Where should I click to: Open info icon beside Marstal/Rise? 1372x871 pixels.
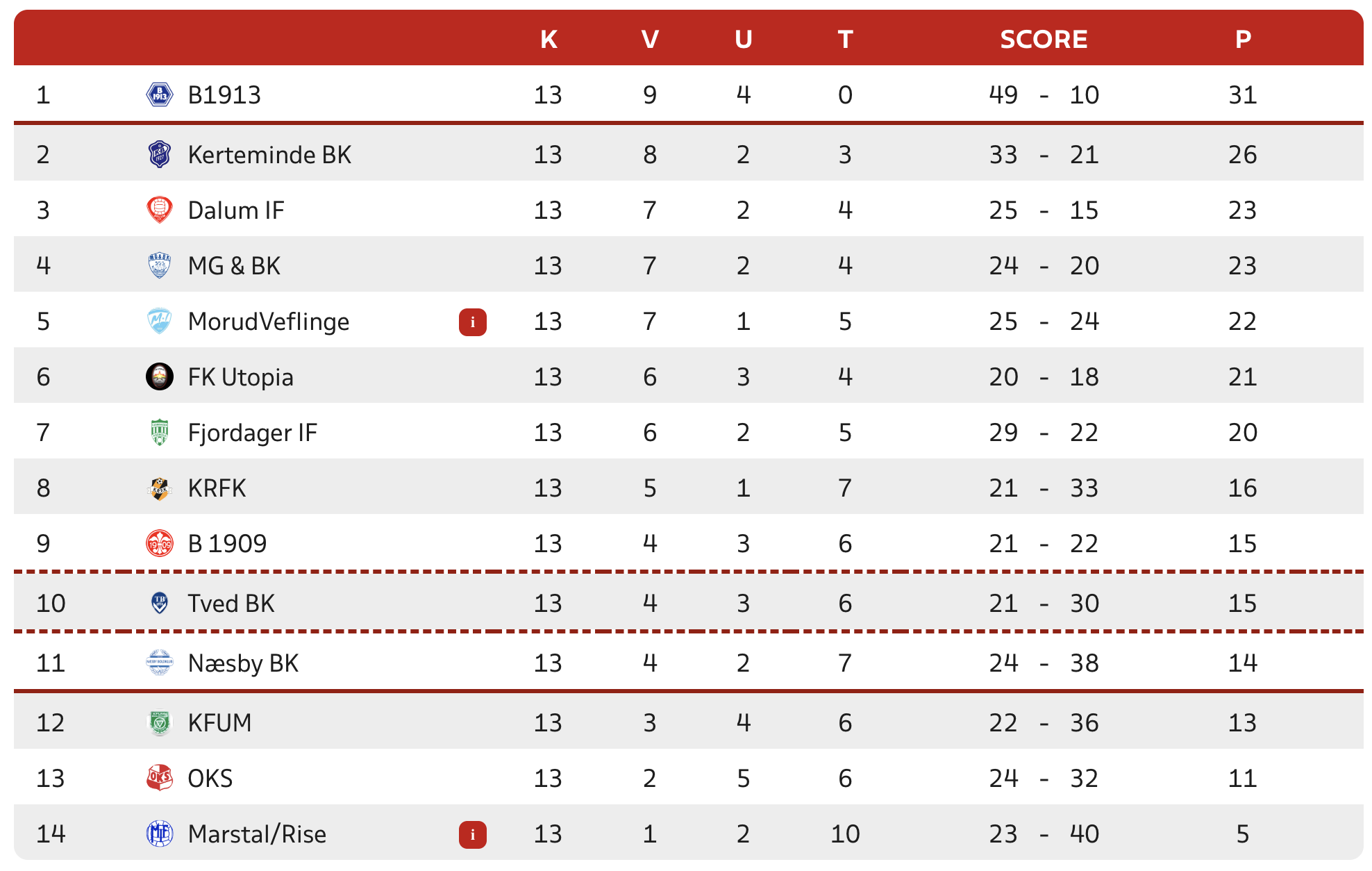pos(472,834)
